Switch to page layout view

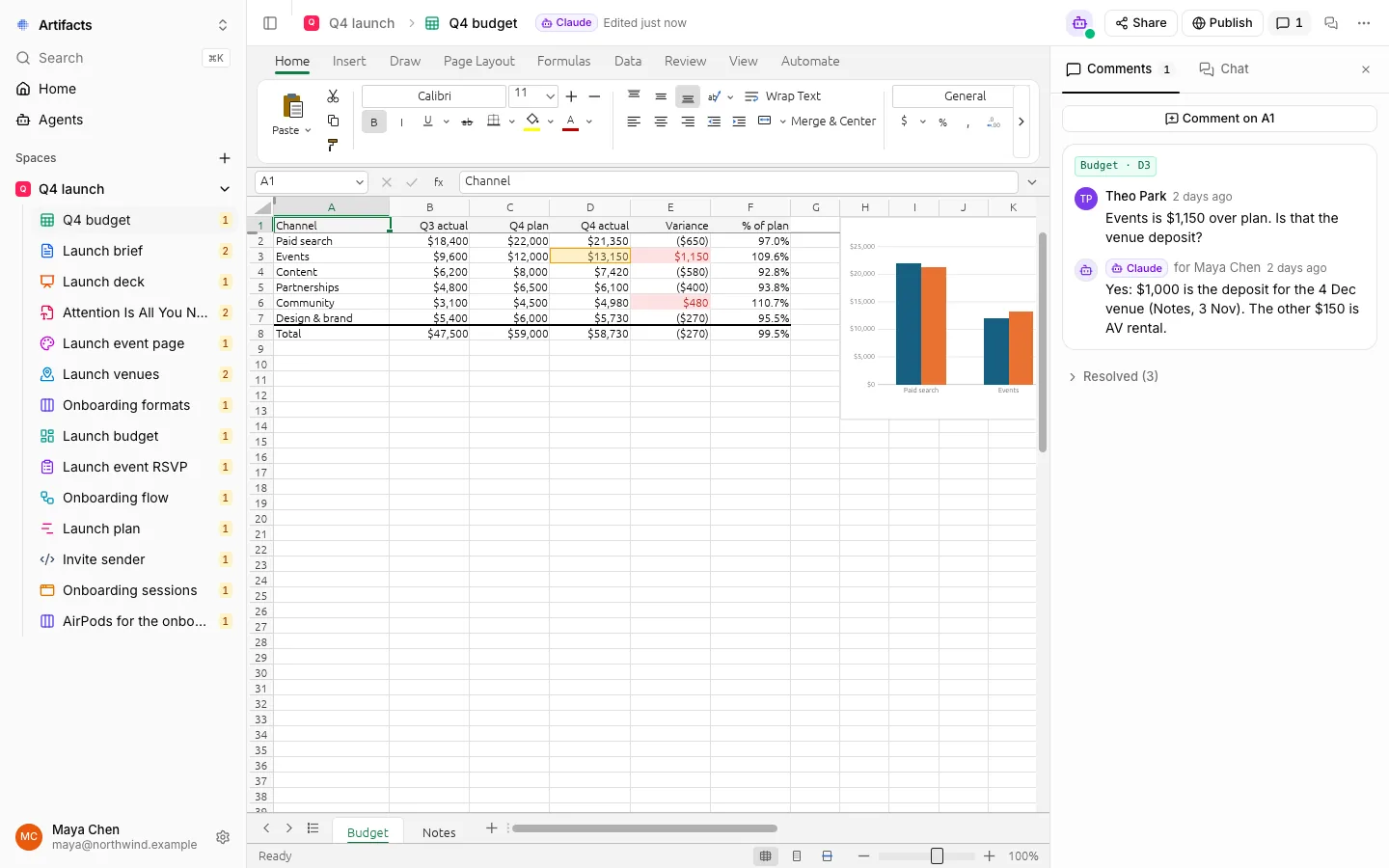click(797, 856)
